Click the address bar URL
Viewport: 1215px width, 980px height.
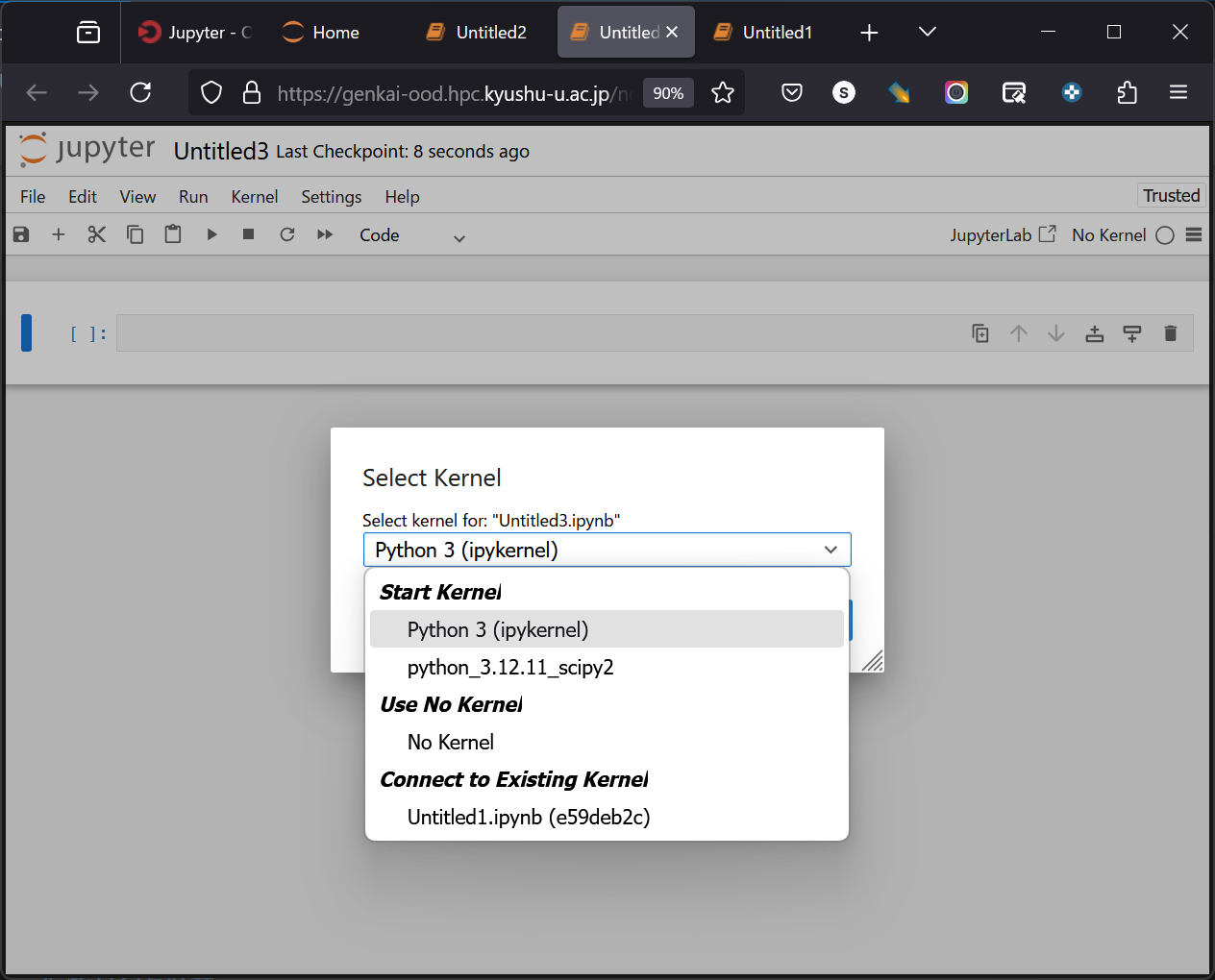click(x=454, y=93)
